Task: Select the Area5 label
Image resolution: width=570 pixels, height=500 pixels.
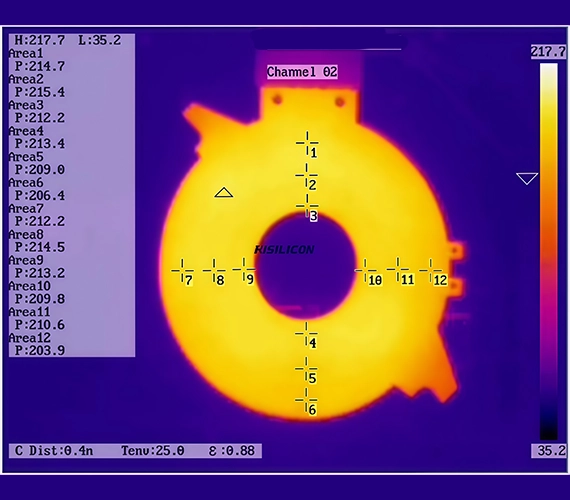Action: (x=26, y=157)
